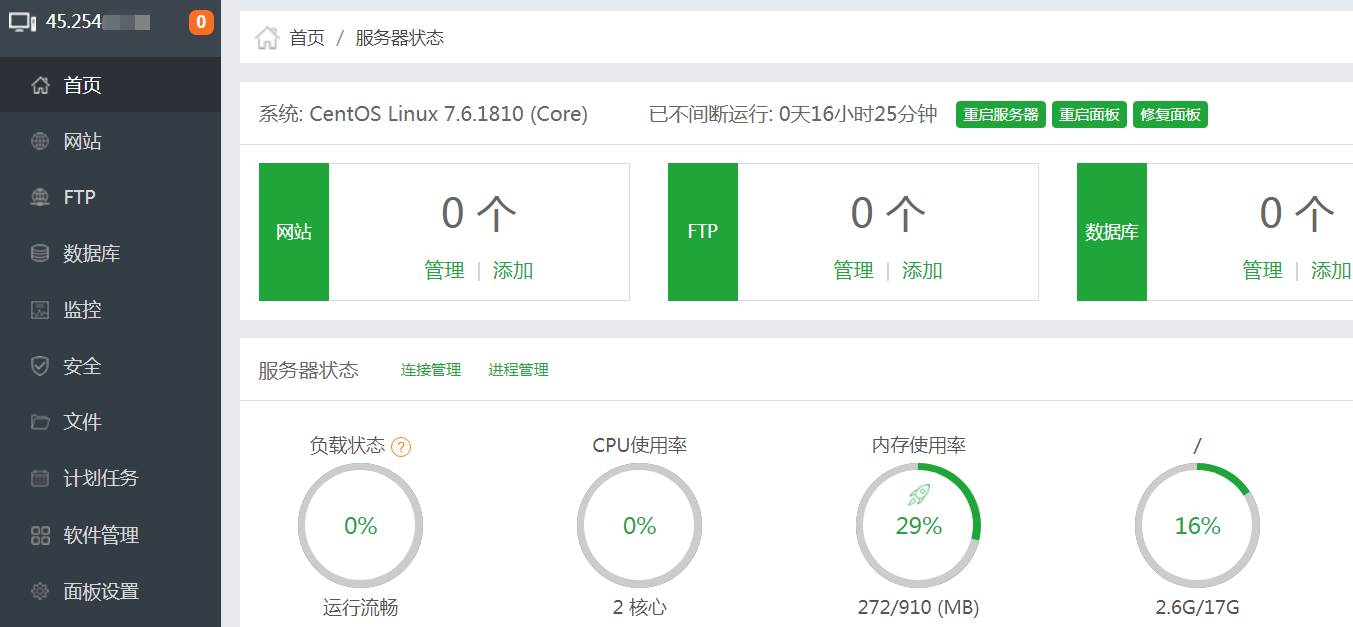Click the orange question mark beside 负载状态
The height and width of the screenshot is (627, 1353).
(x=401, y=447)
